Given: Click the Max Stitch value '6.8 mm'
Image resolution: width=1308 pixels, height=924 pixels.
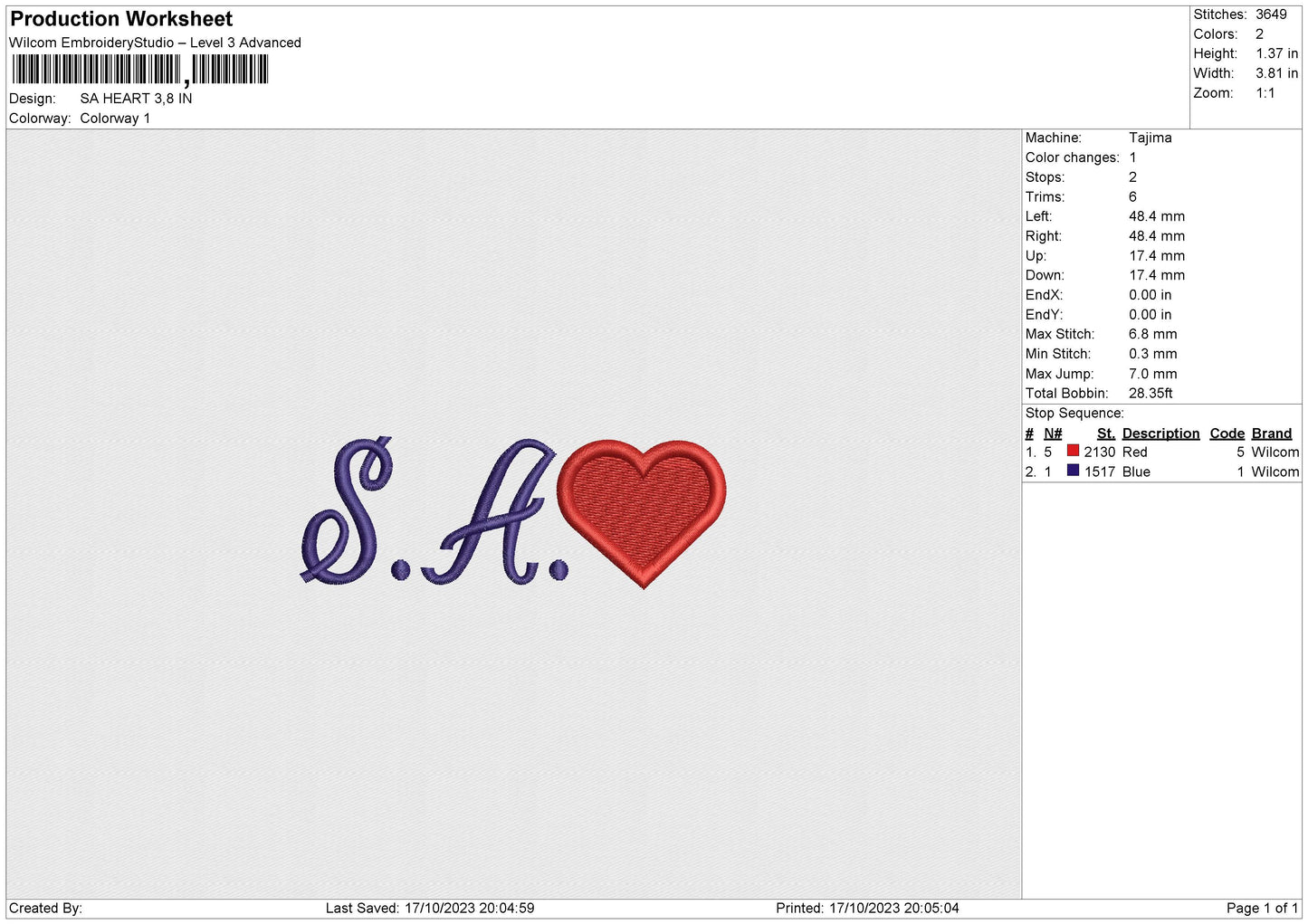Looking at the screenshot, I should click(x=1153, y=334).
